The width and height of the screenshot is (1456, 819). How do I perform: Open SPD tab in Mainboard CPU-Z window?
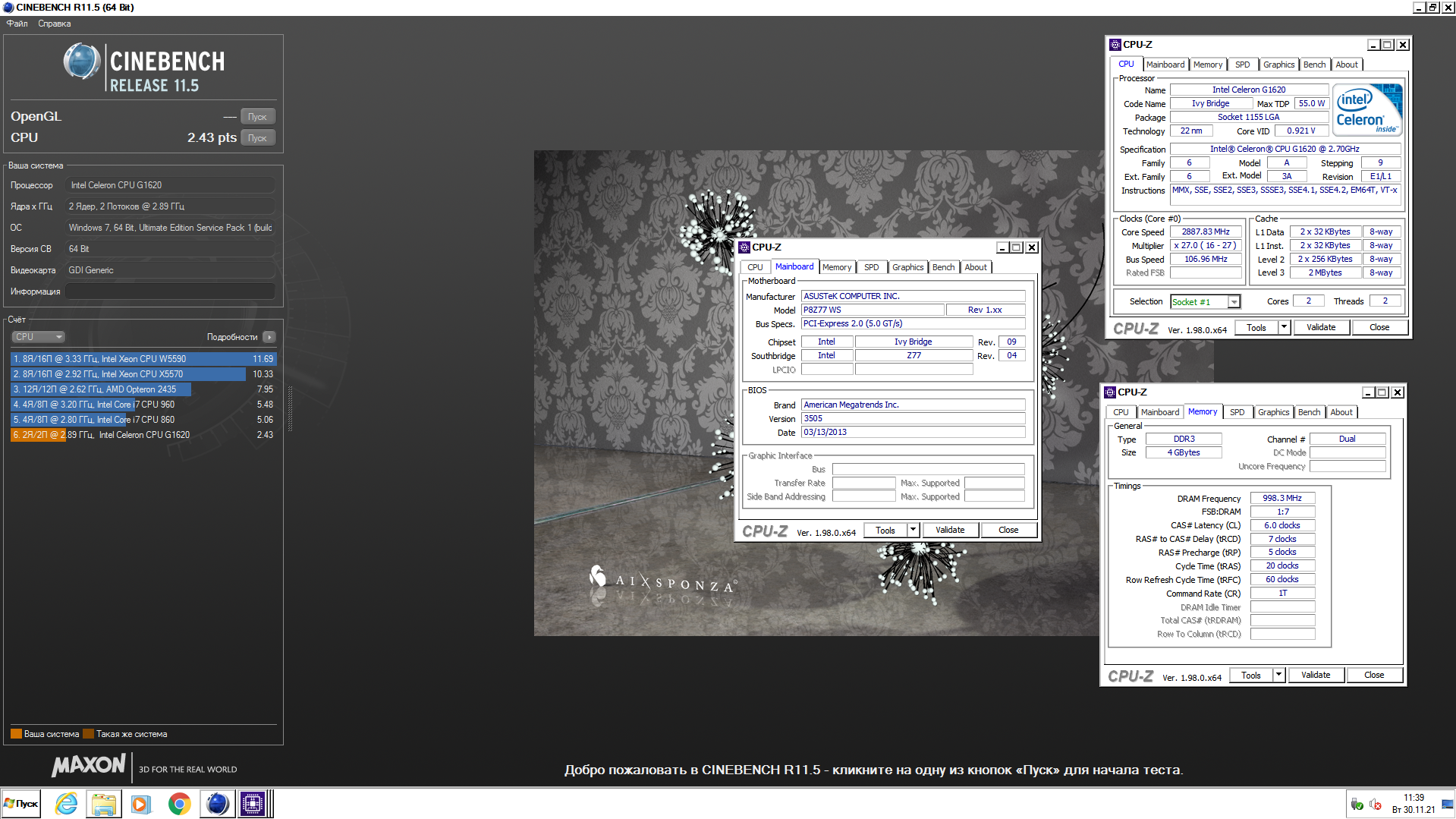(872, 267)
